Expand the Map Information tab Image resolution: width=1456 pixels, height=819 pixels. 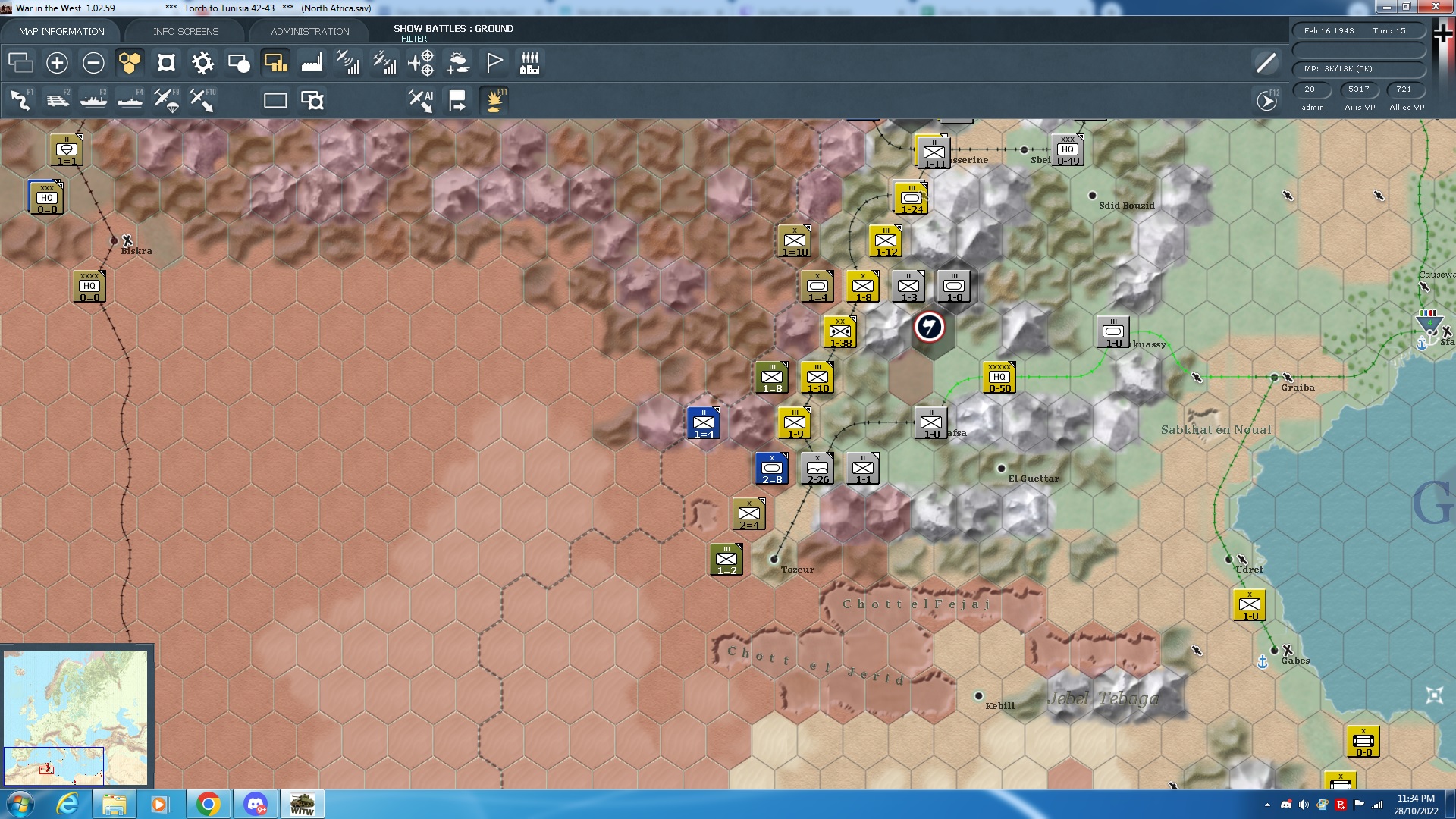click(61, 31)
